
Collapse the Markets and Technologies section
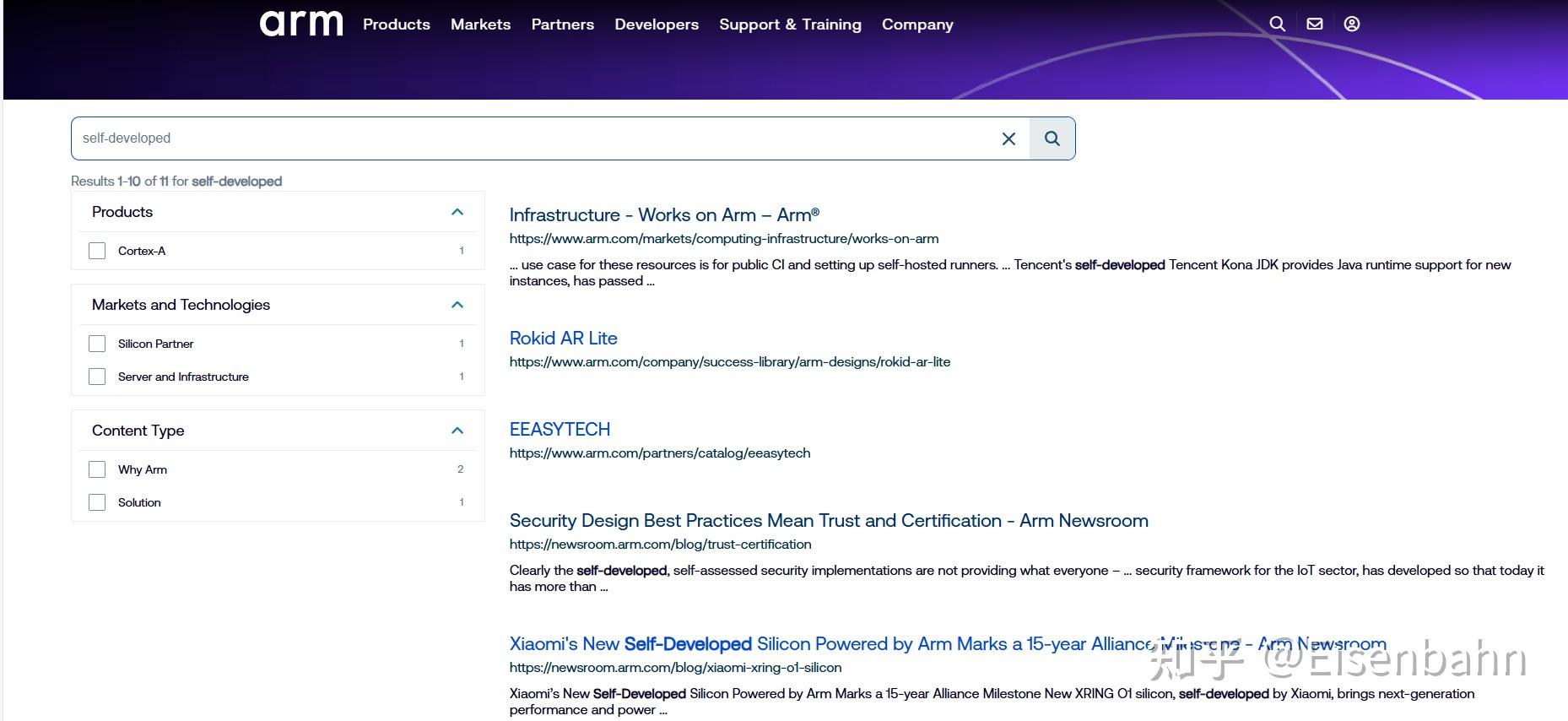pos(457,305)
